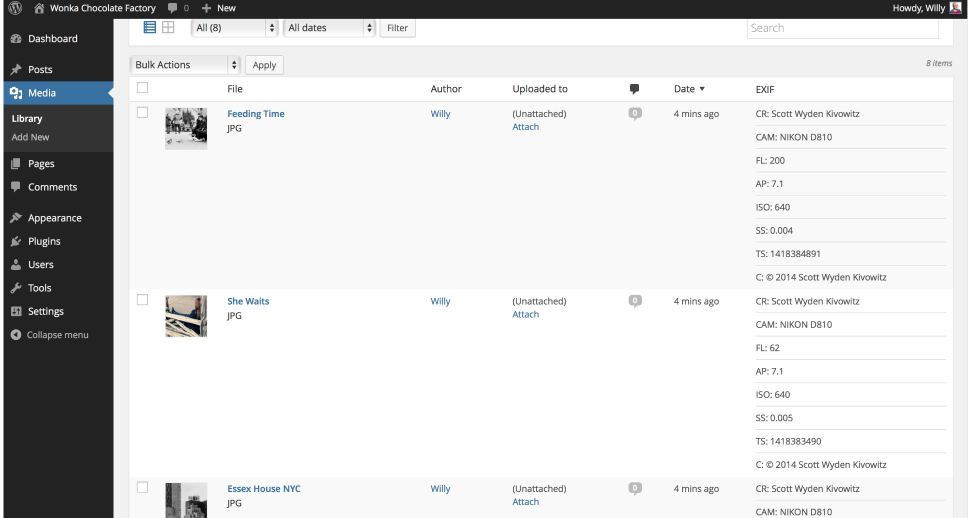Click the Users person icon
The width and height of the screenshot is (968, 518).
16,264
